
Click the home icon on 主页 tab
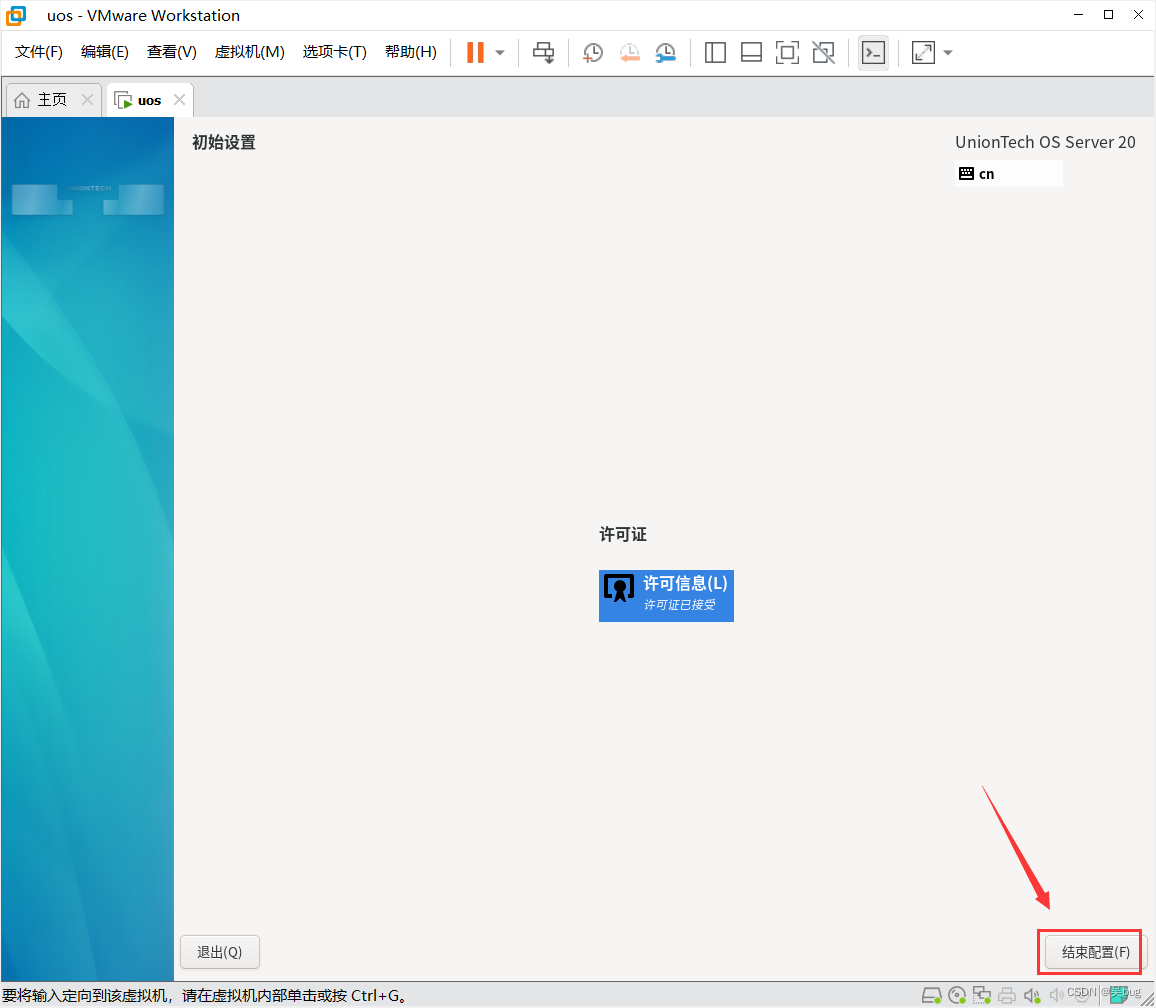(x=22, y=100)
